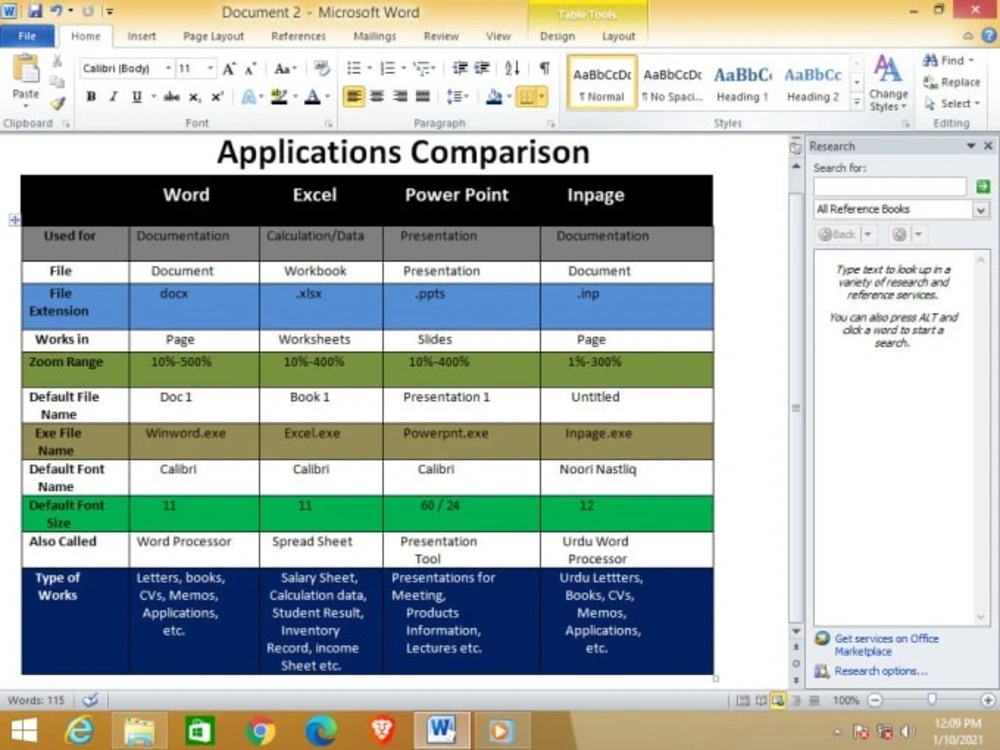Open the File tab

click(x=27, y=36)
